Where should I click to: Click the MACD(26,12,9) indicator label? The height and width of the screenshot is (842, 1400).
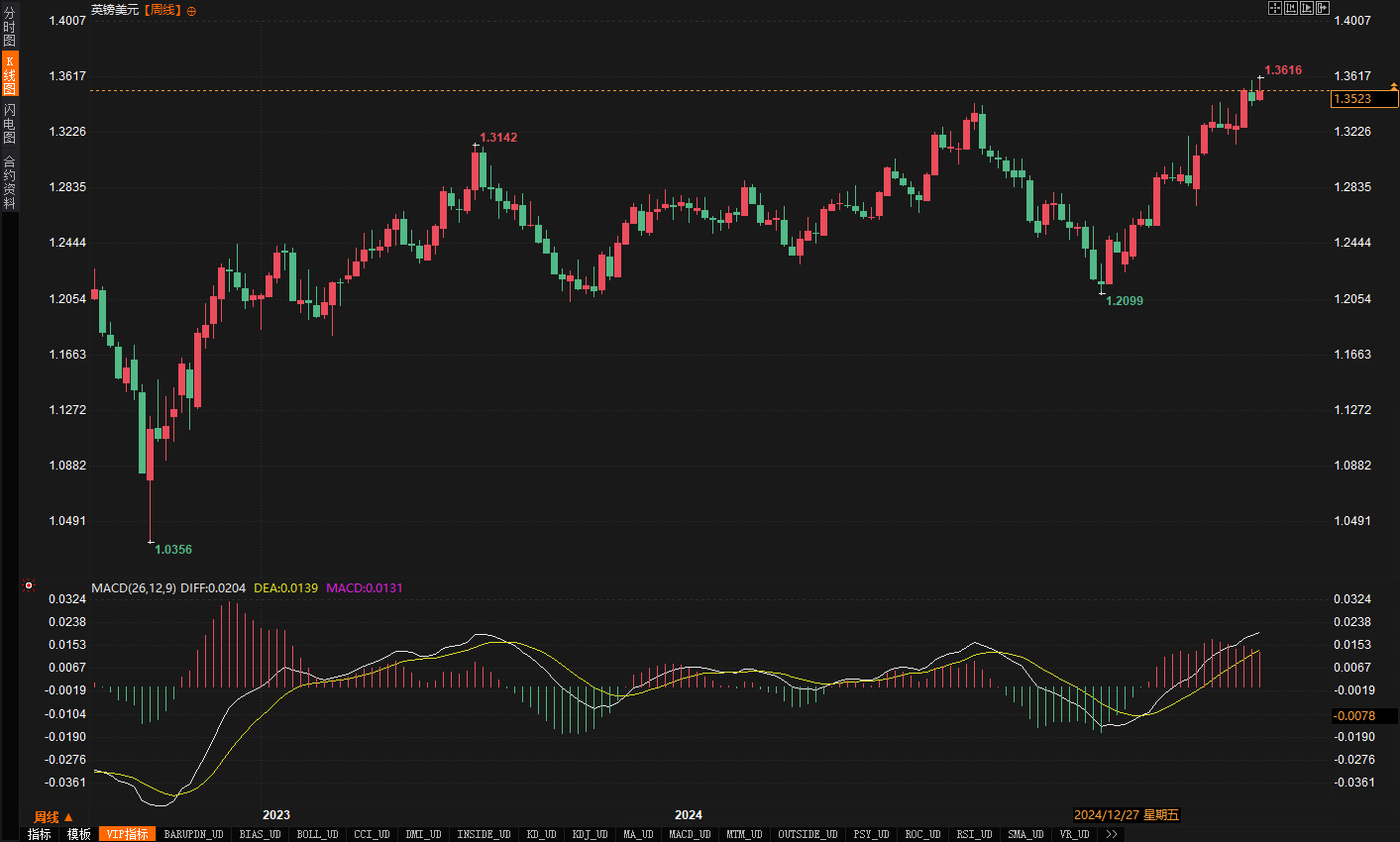coord(134,588)
